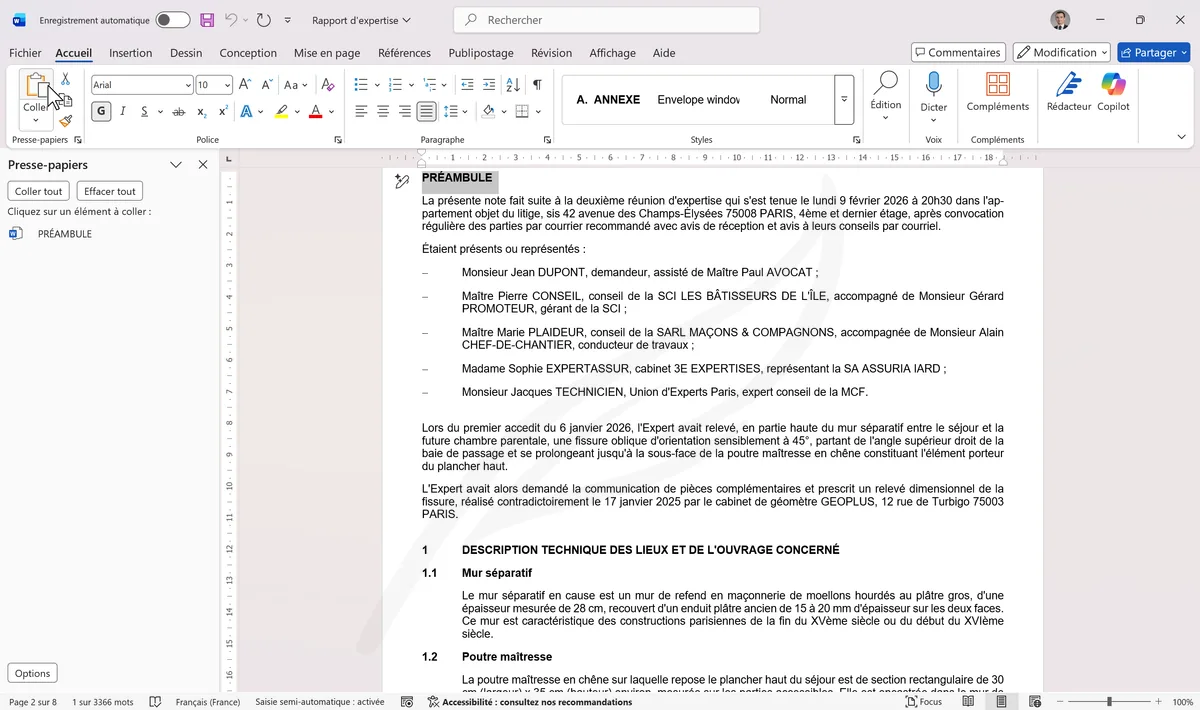Click the Coller tout button
Viewport: 1200px width, 710px height.
point(38,190)
